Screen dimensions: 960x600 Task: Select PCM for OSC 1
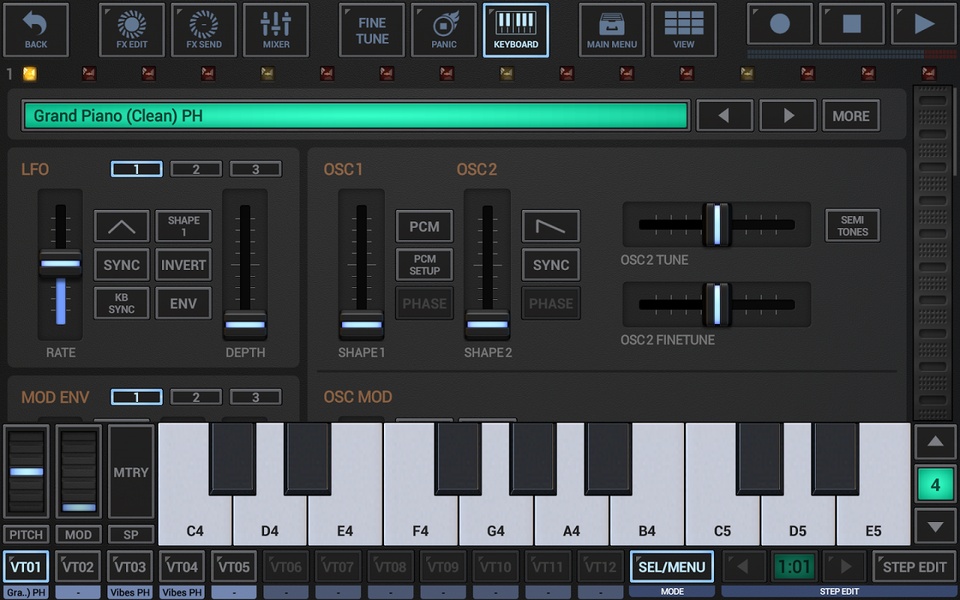tap(424, 227)
